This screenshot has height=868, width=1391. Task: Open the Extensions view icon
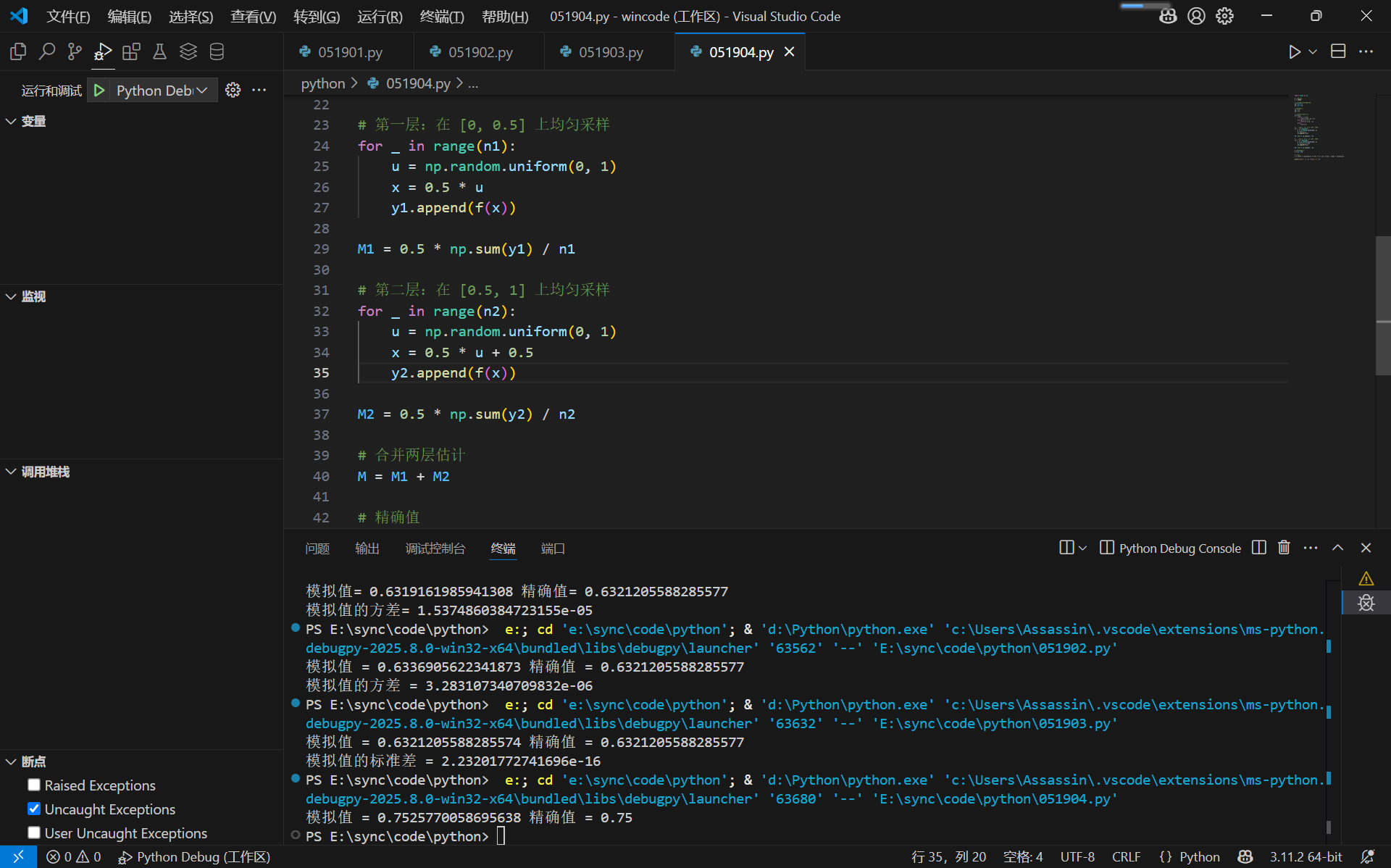[x=131, y=51]
